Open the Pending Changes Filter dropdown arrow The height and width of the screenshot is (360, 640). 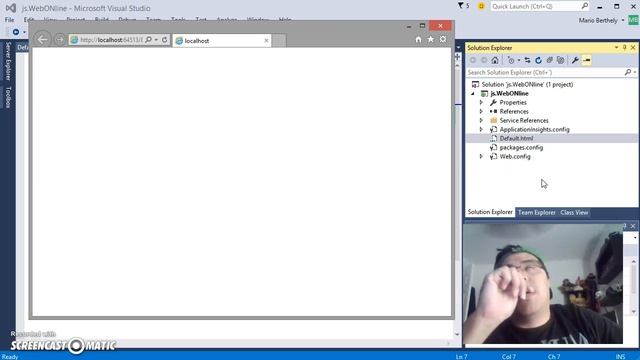point(519,60)
